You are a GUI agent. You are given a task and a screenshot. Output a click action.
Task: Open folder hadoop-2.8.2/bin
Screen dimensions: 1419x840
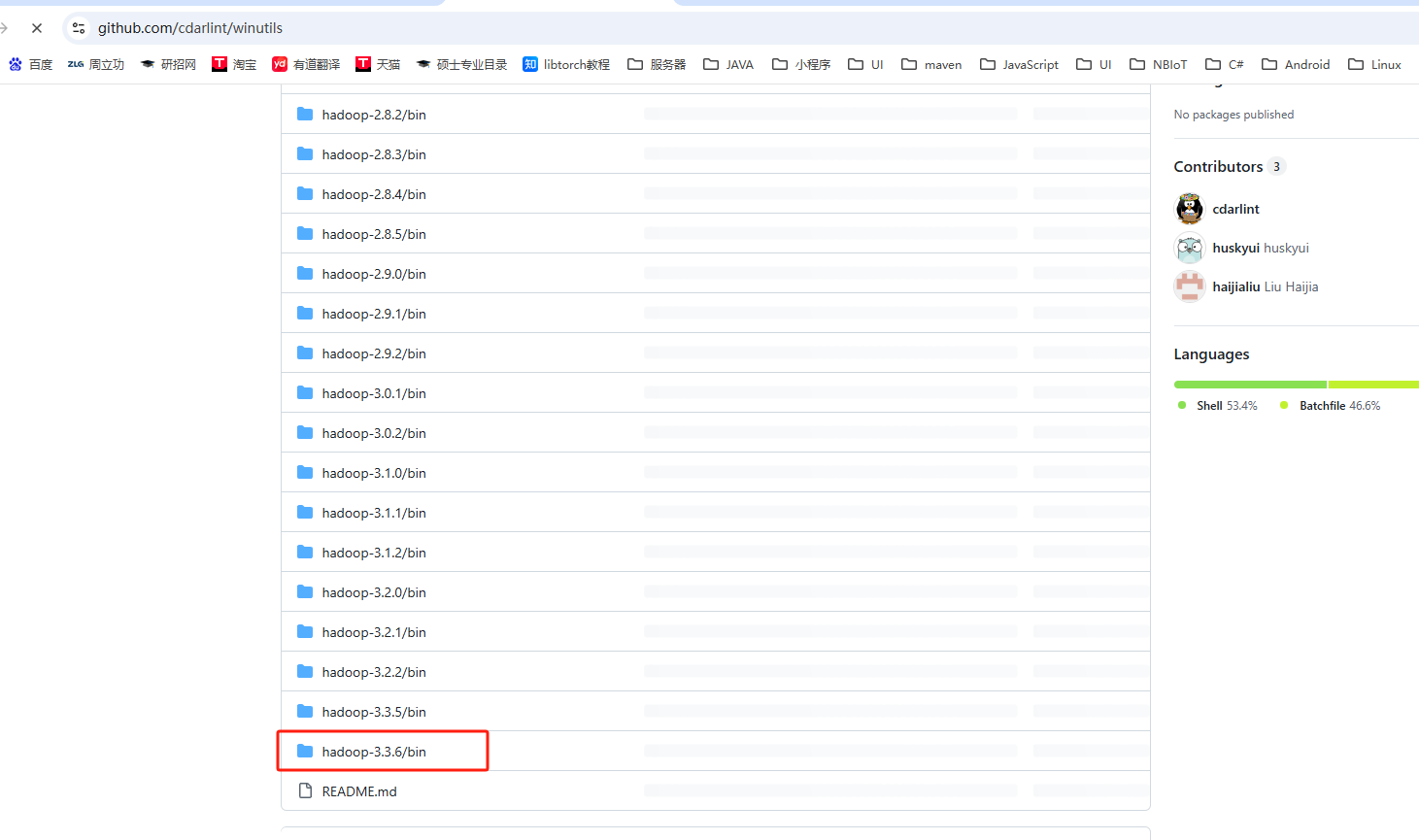[374, 115]
